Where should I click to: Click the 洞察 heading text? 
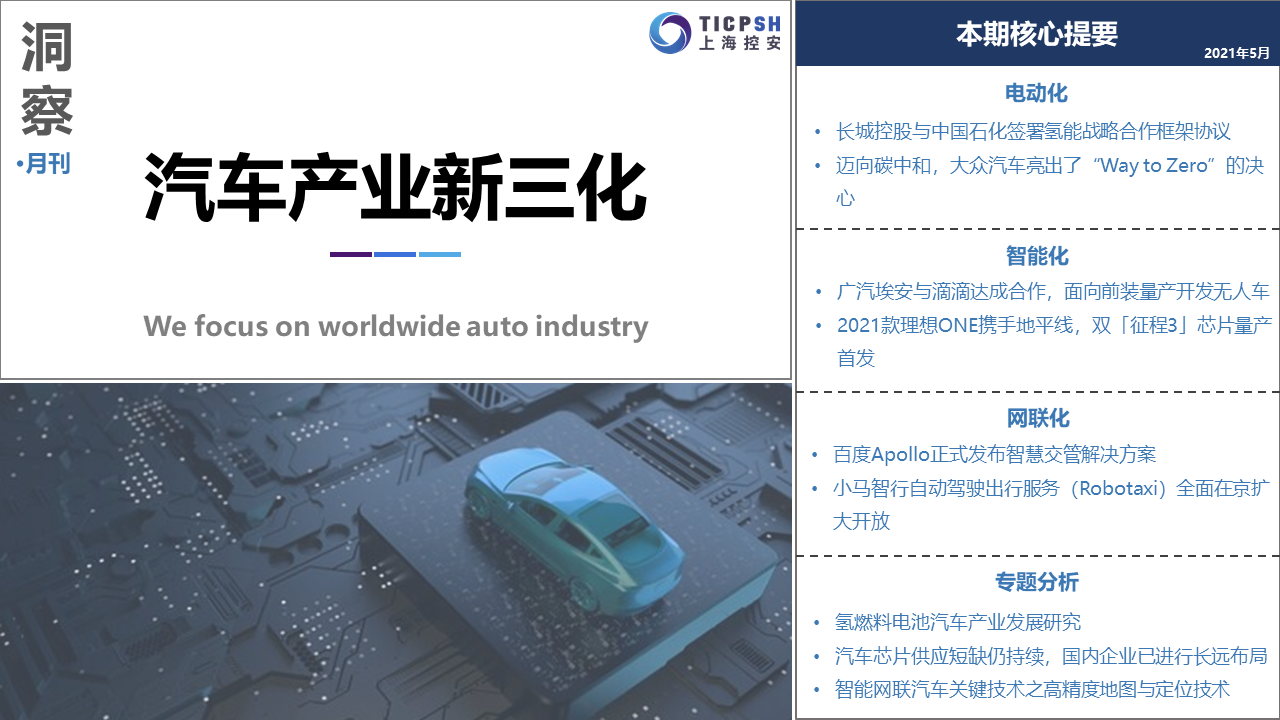click(47, 80)
